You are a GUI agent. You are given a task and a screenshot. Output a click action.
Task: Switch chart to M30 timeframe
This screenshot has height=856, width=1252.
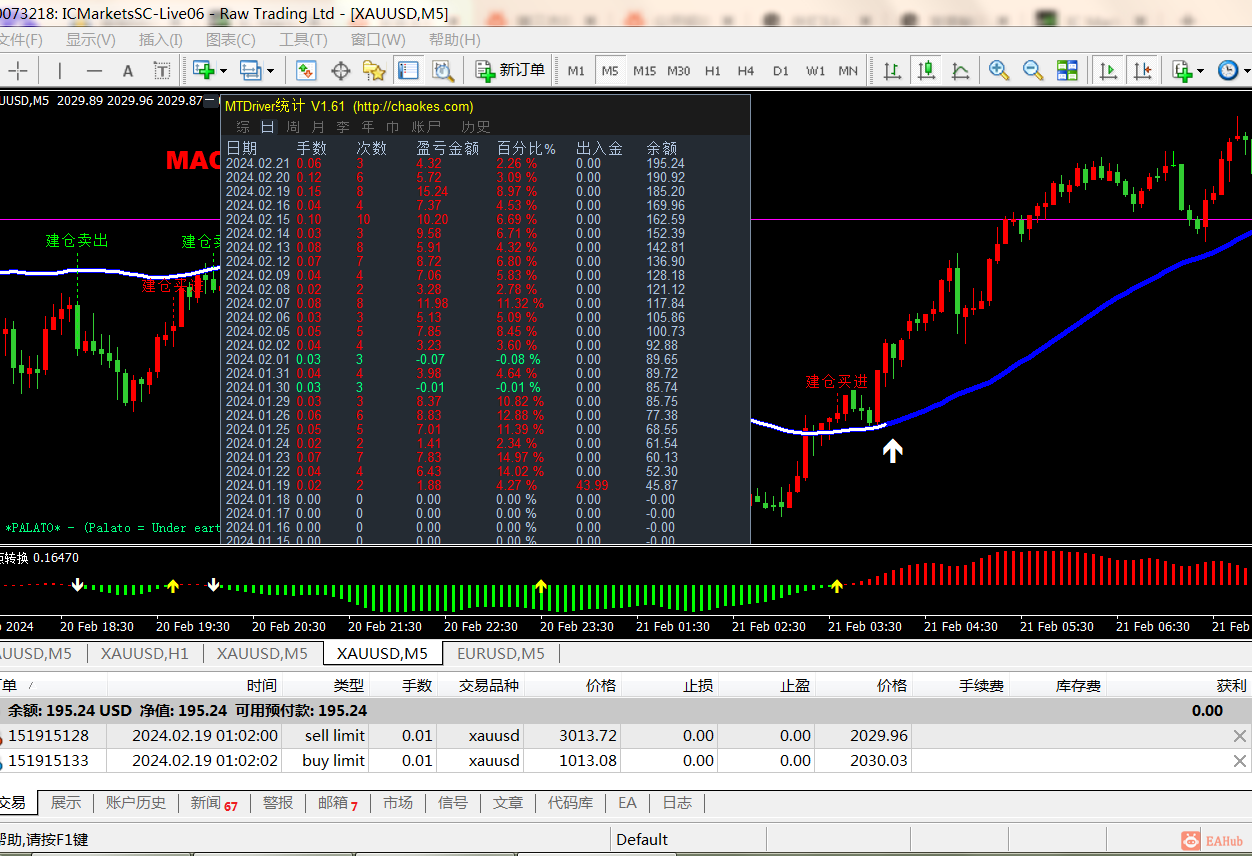coord(678,70)
